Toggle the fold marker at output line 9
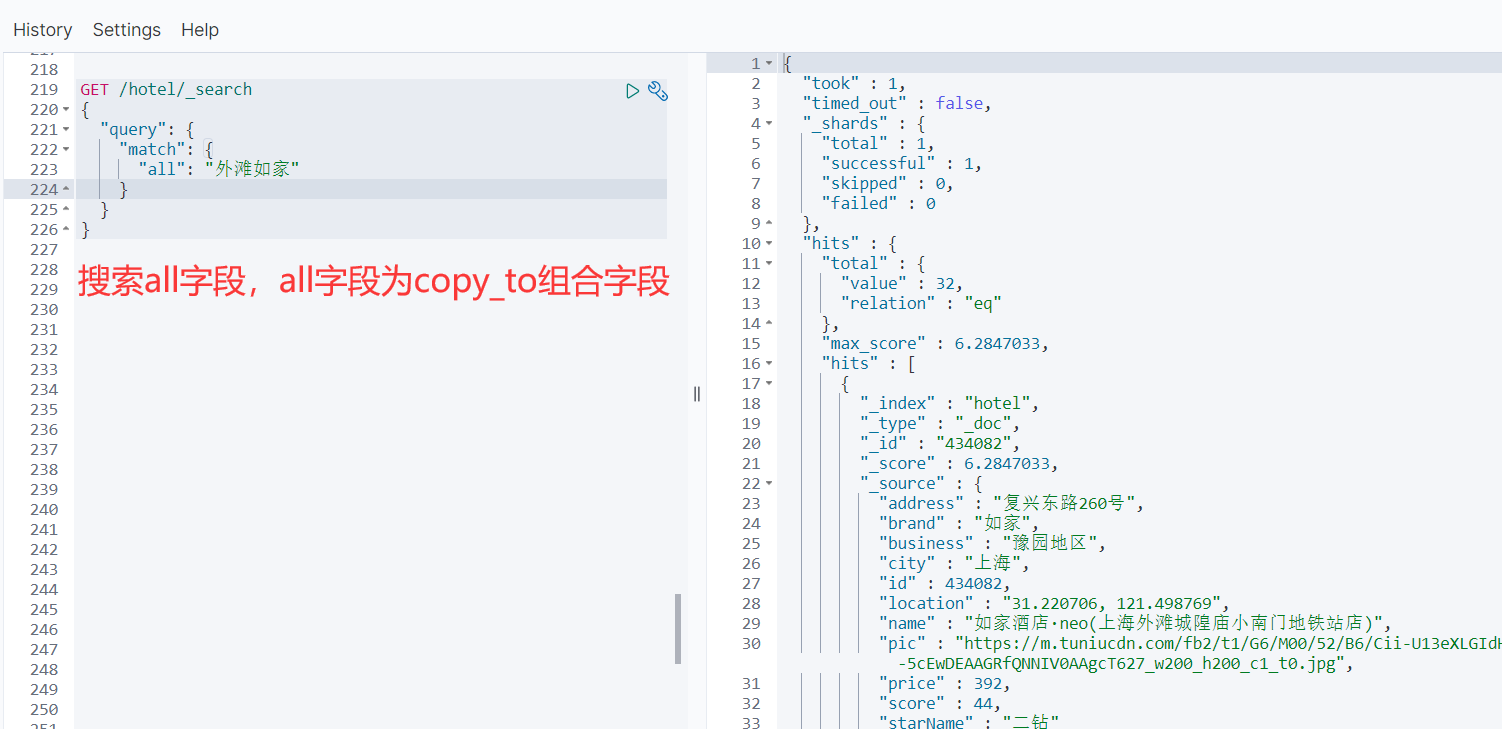 point(769,224)
